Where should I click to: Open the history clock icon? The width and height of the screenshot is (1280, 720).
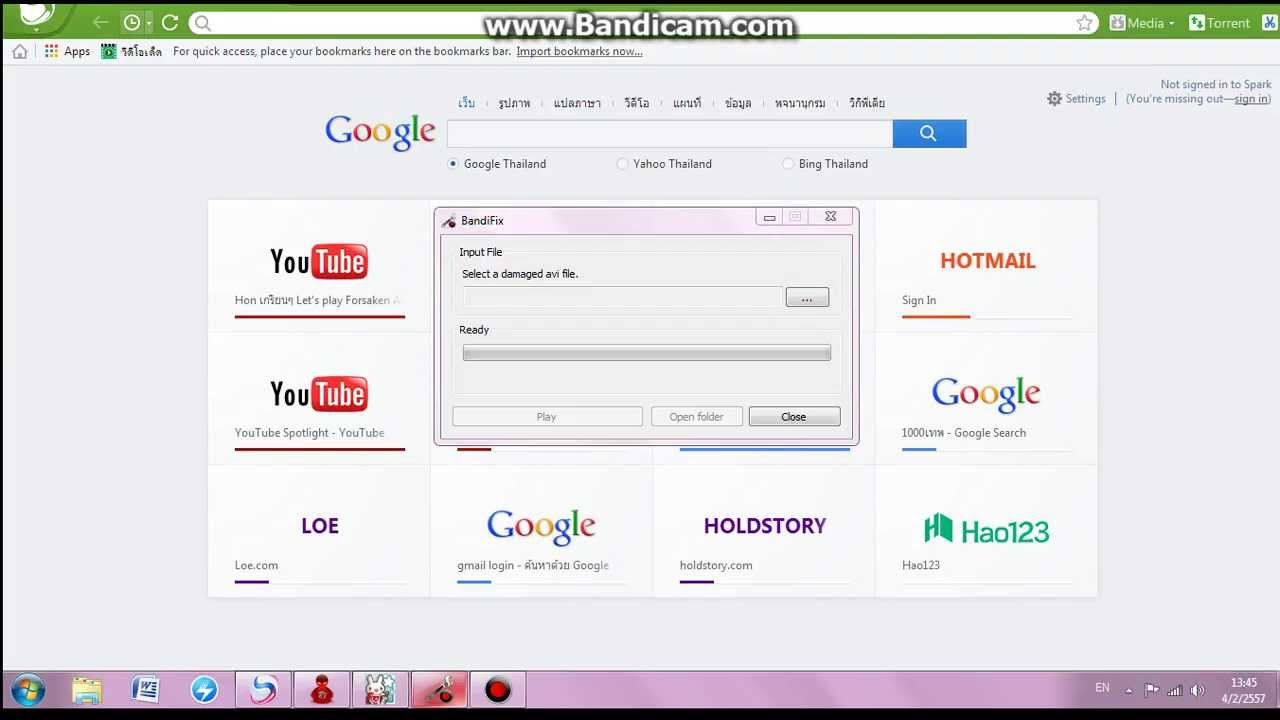coord(132,22)
